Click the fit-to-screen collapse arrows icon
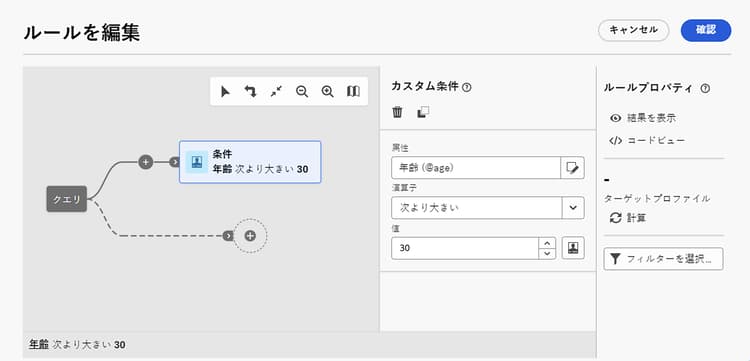 coord(276,91)
